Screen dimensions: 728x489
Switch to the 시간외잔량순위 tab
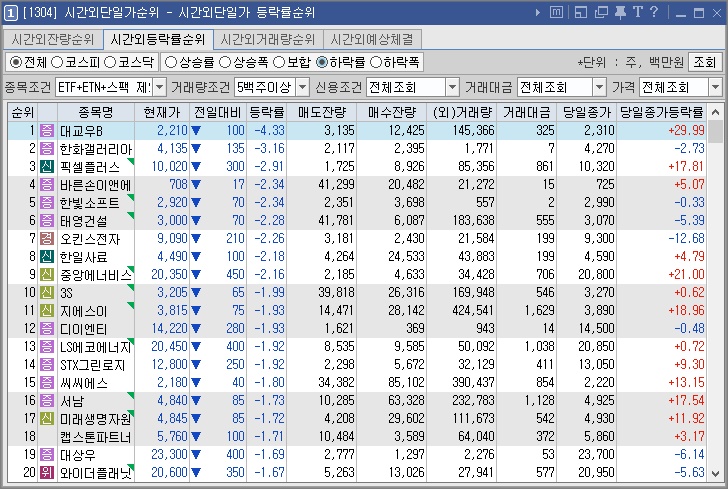tap(53, 39)
